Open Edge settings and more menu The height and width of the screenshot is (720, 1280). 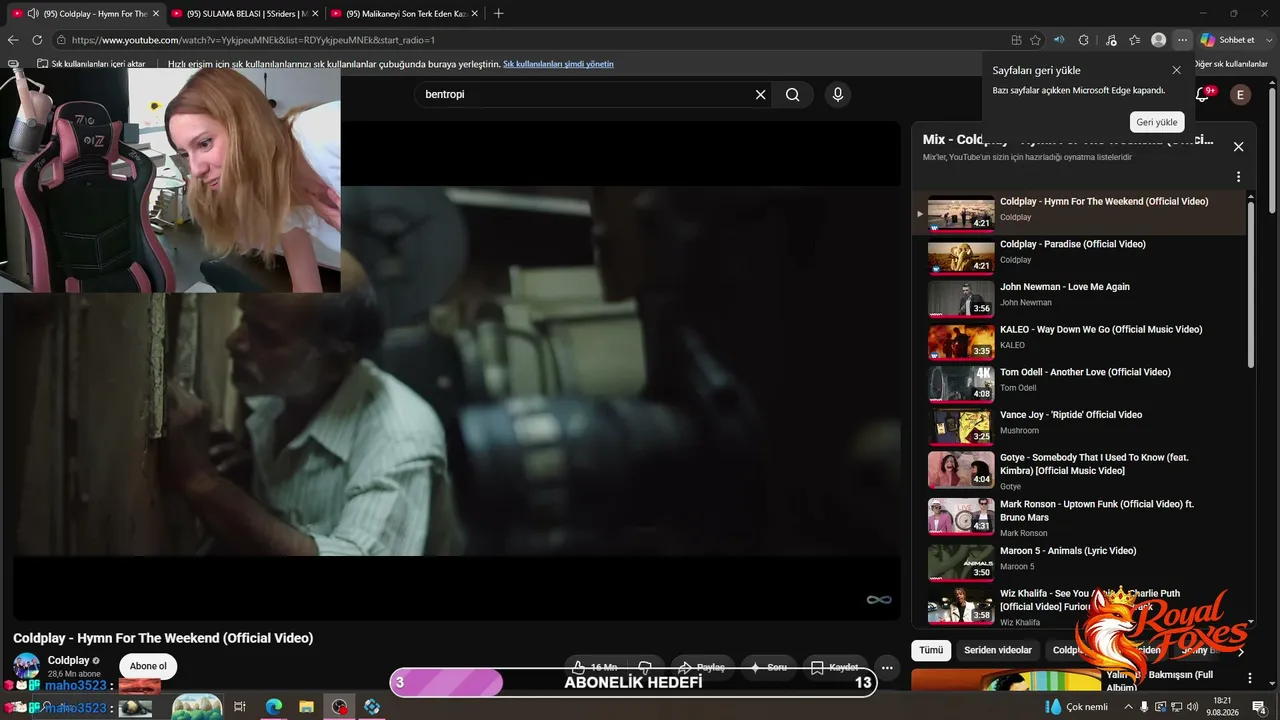click(x=1183, y=40)
